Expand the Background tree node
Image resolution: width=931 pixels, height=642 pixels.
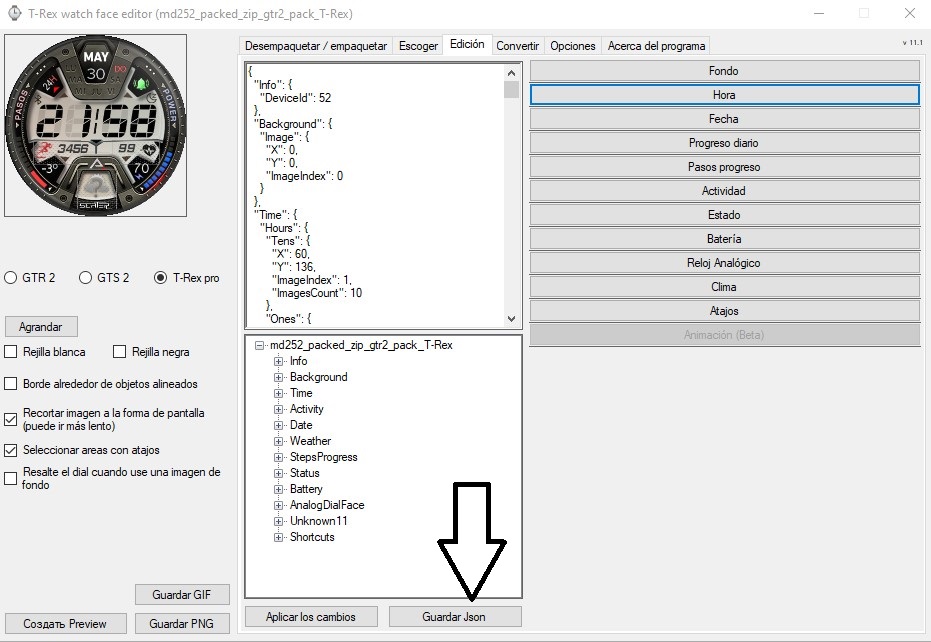click(279, 377)
